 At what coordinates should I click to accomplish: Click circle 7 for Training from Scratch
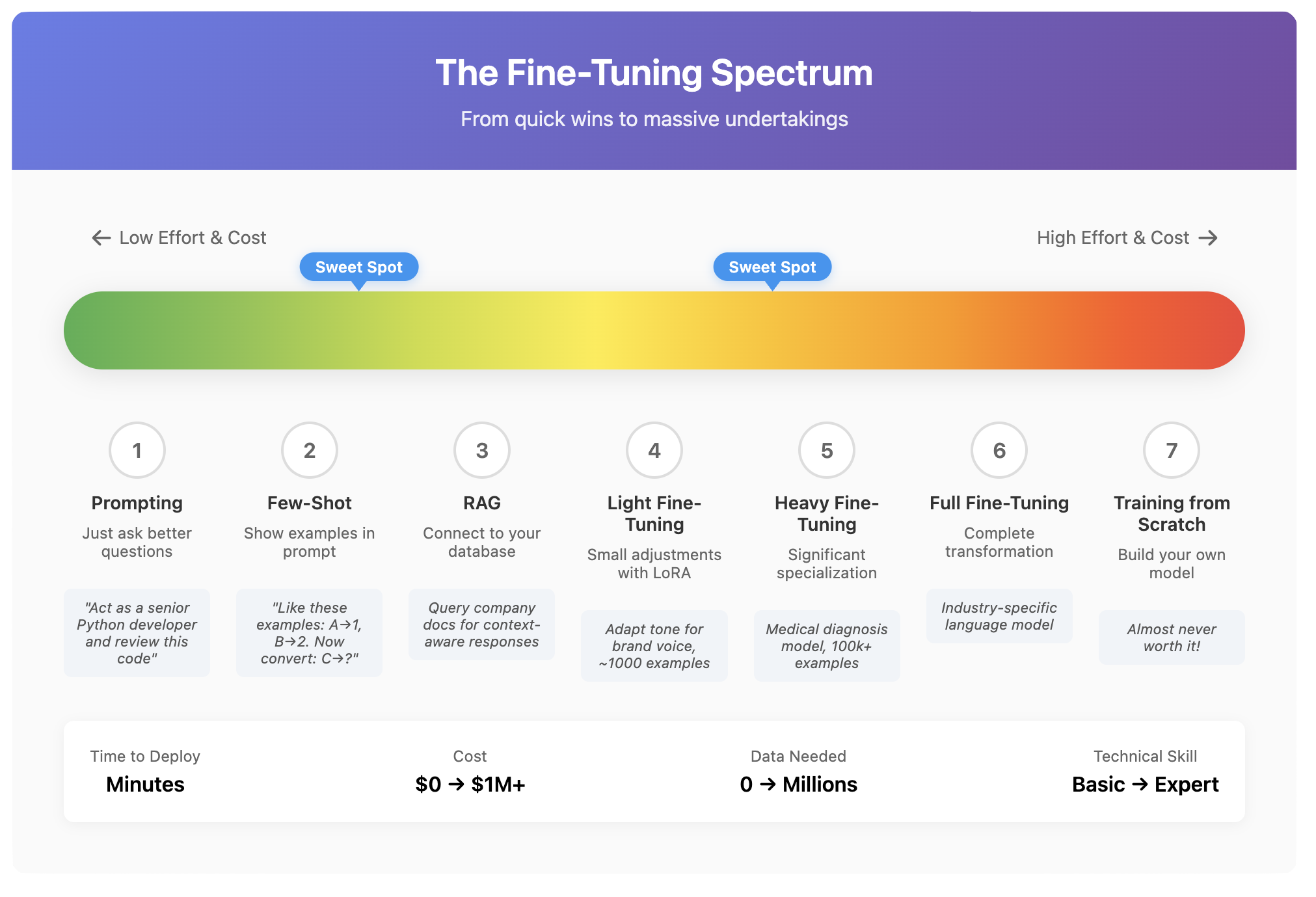point(1171,450)
